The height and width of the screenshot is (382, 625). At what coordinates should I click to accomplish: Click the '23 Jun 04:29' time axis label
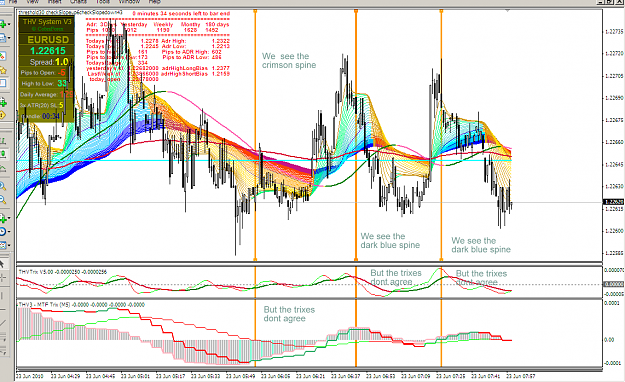[x=66, y=376]
